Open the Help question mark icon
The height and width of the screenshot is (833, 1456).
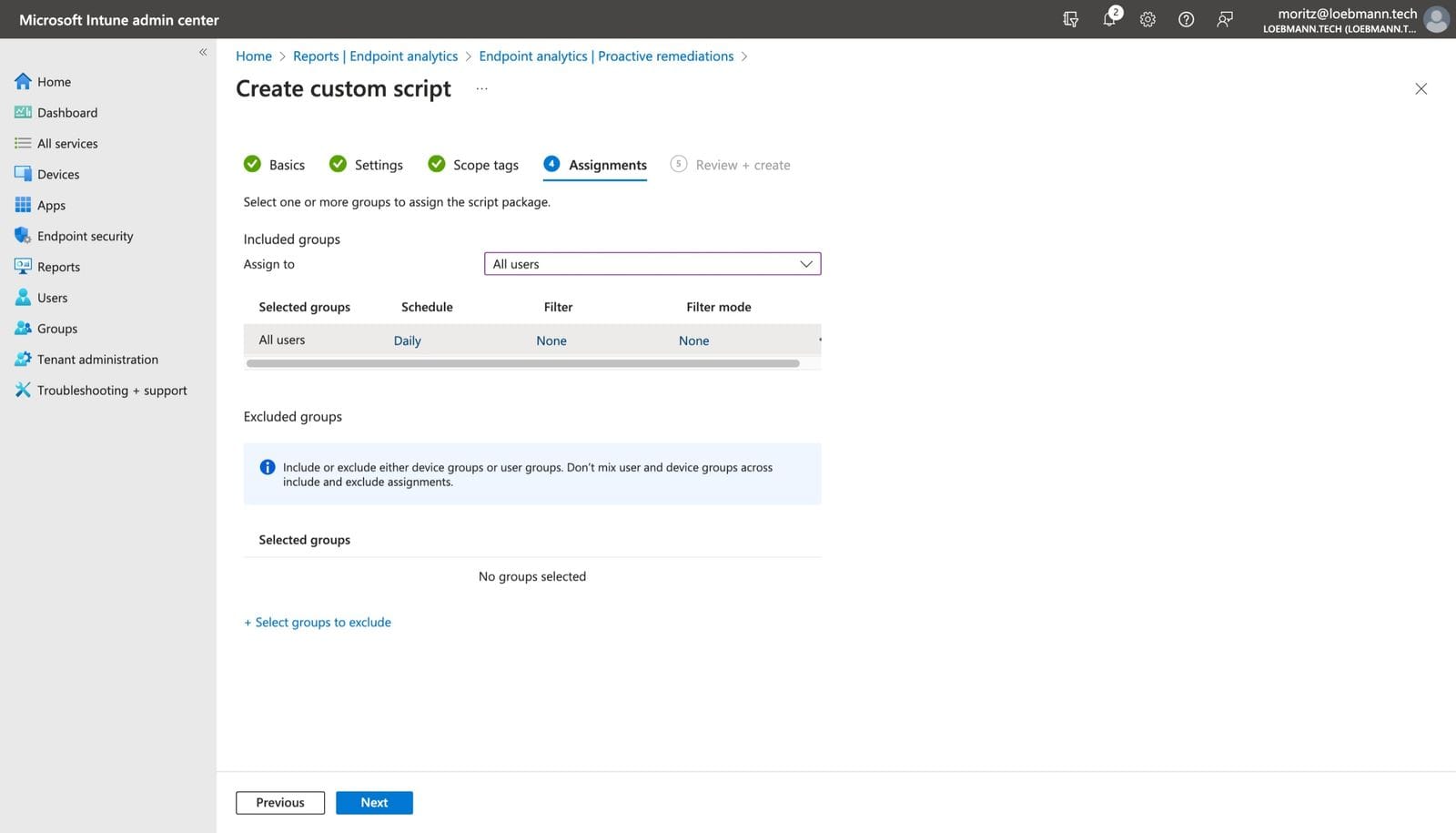pyautogui.click(x=1186, y=19)
